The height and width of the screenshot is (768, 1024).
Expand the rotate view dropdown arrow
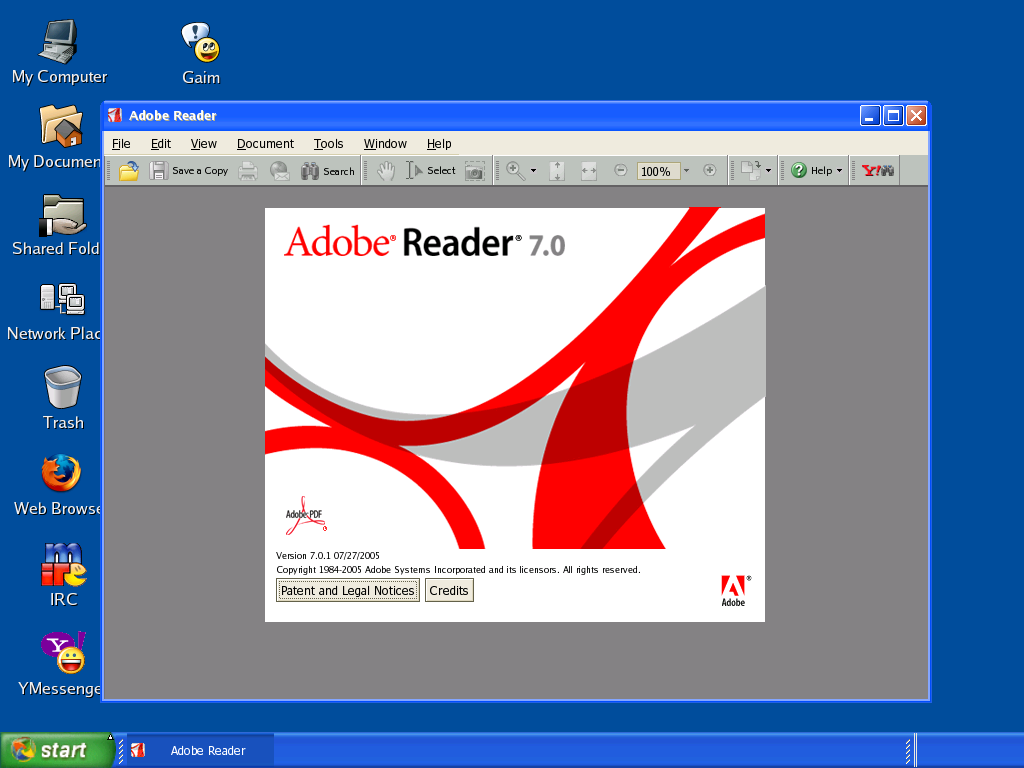[769, 171]
